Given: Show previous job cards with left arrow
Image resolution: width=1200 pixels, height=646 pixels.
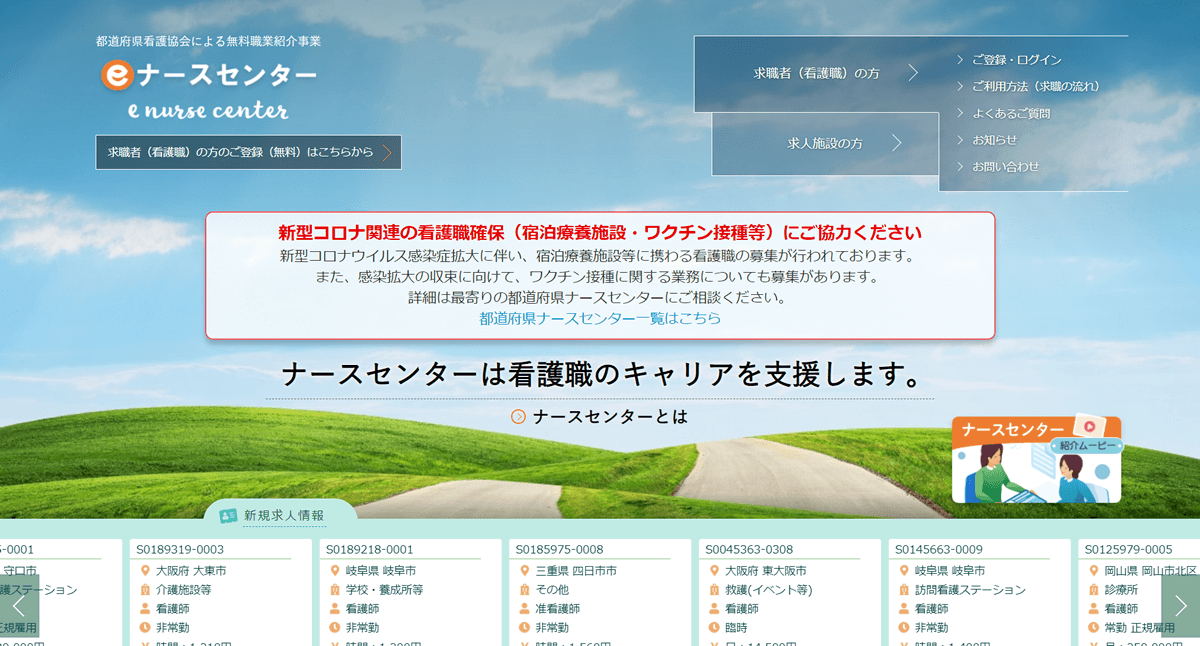Looking at the screenshot, I should click(x=19, y=605).
